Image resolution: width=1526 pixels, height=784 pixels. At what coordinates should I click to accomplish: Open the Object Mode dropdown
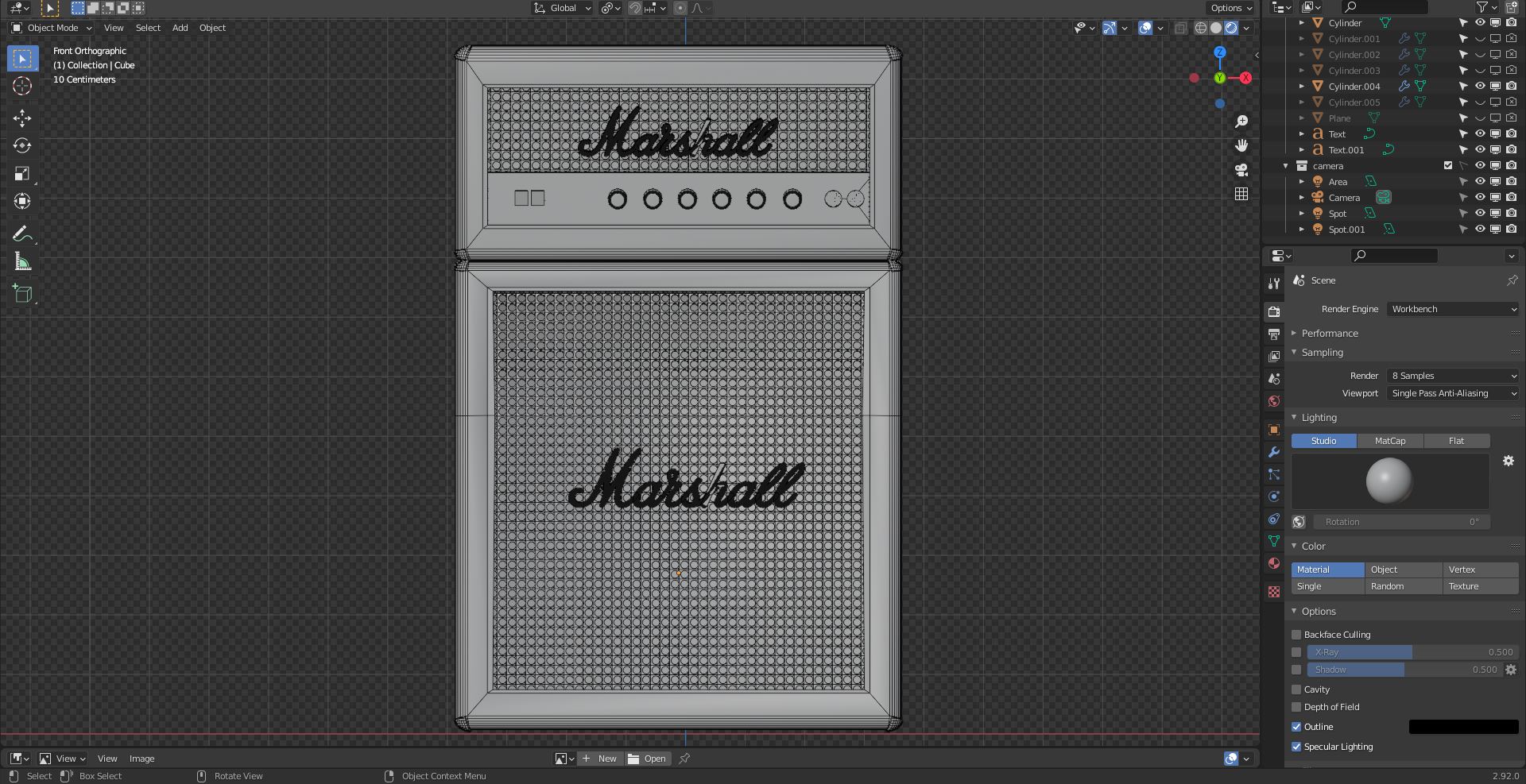click(52, 28)
